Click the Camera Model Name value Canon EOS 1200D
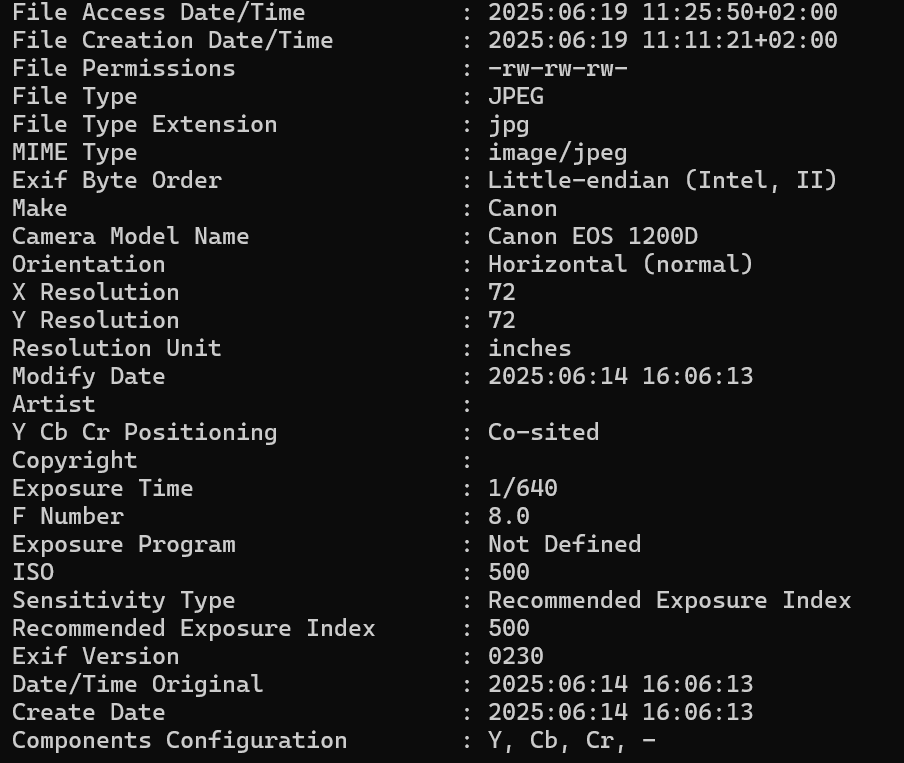Image resolution: width=904 pixels, height=763 pixels. 593,236
